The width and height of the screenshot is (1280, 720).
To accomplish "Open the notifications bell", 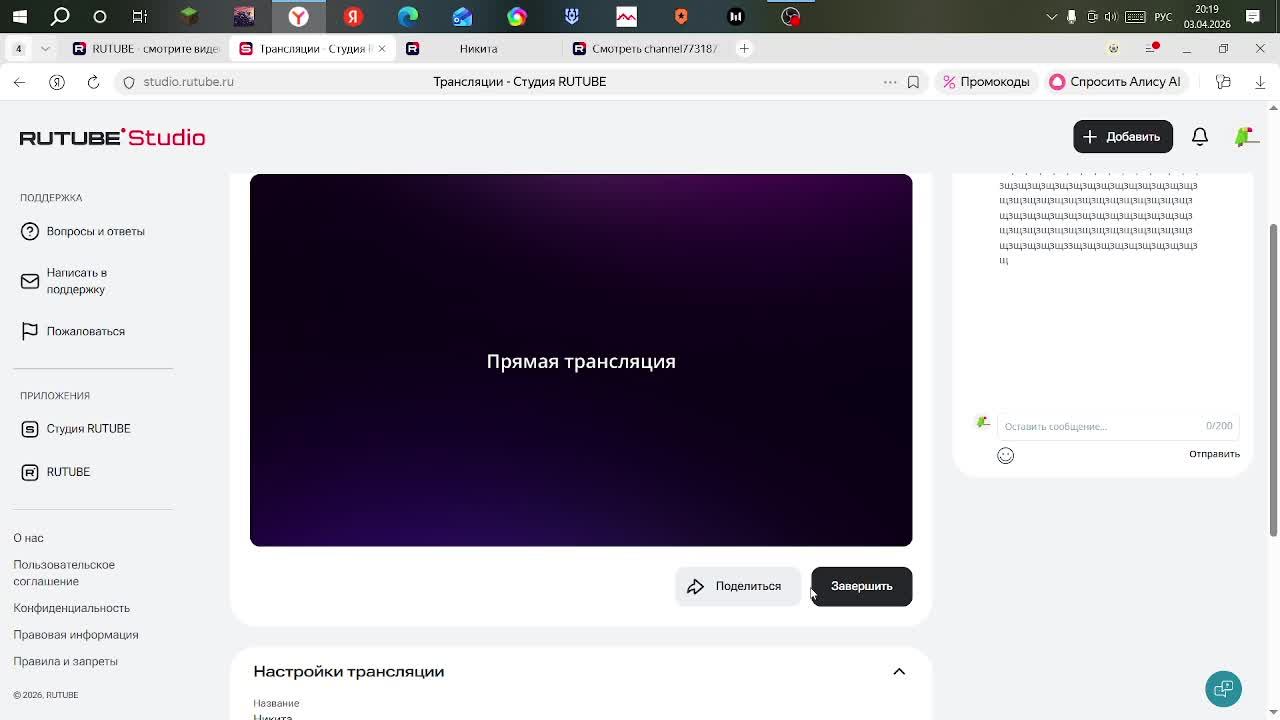I will tap(1200, 137).
